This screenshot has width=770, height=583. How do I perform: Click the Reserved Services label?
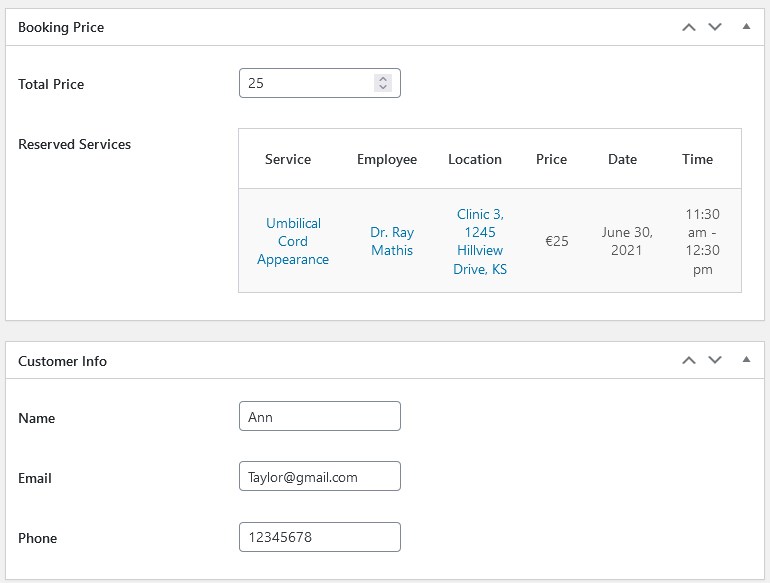(x=75, y=144)
